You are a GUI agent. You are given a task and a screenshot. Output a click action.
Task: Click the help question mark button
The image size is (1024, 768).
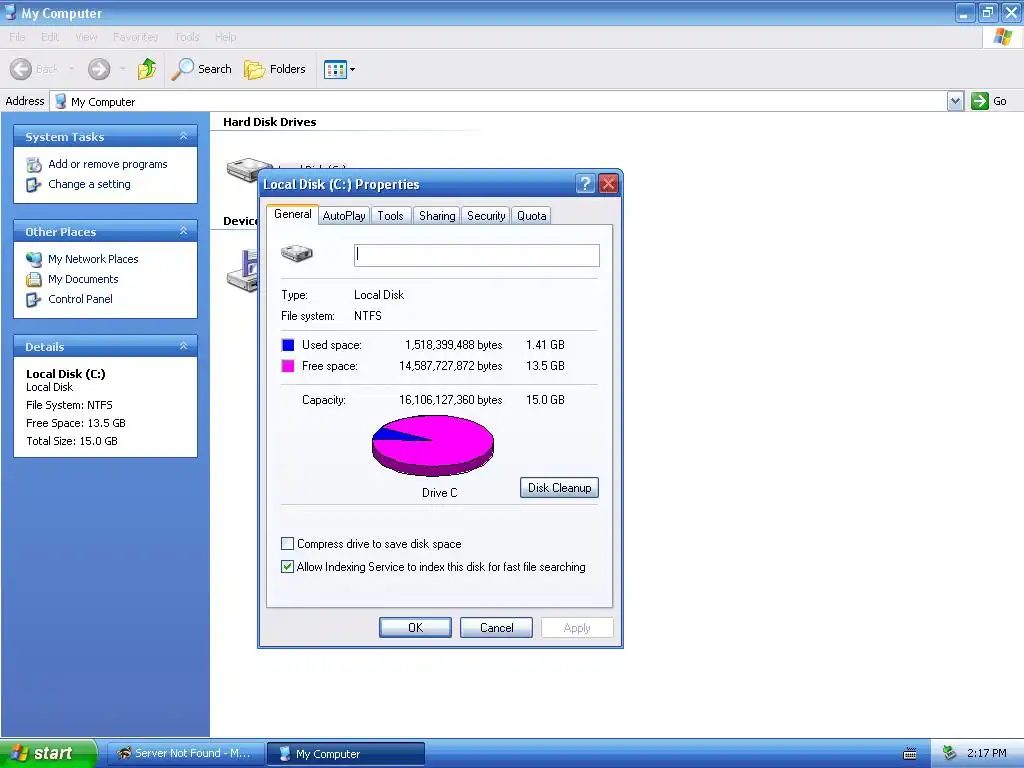pyautogui.click(x=585, y=184)
